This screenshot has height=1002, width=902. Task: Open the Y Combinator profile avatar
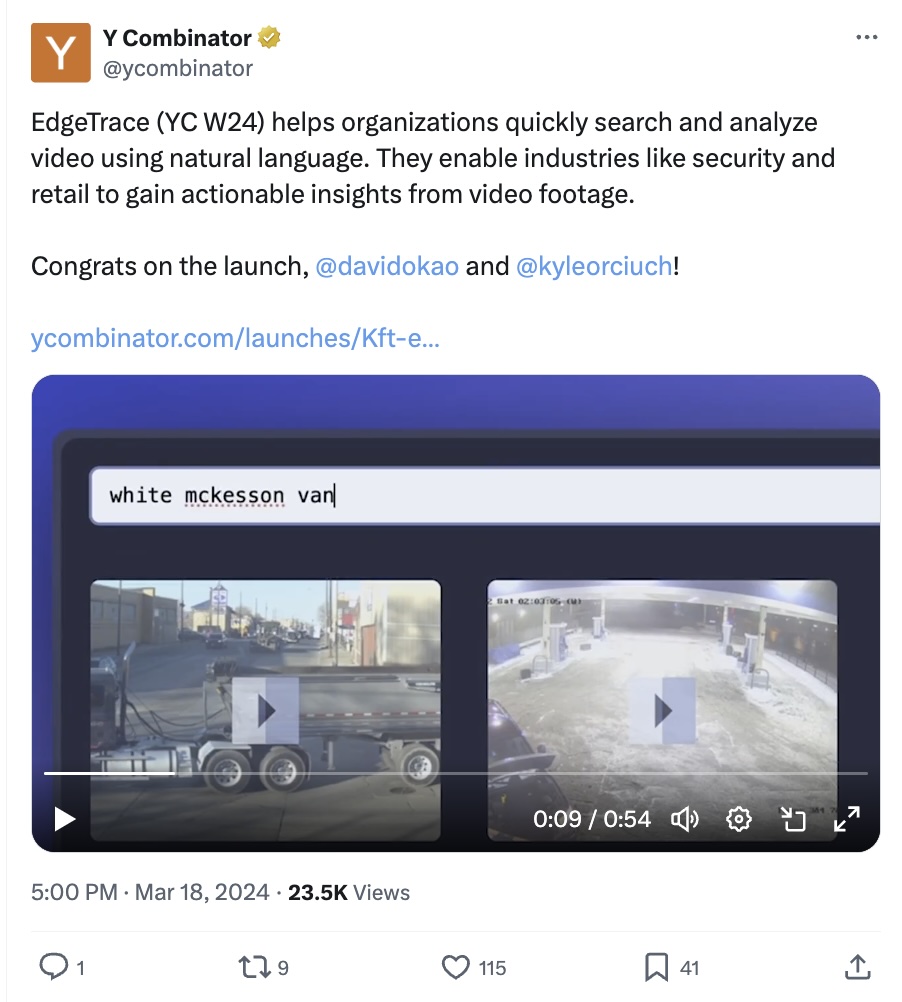[61, 52]
